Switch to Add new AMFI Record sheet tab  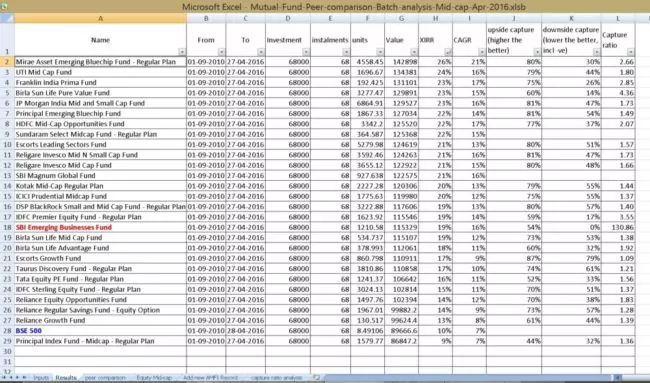tap(210, 378)
